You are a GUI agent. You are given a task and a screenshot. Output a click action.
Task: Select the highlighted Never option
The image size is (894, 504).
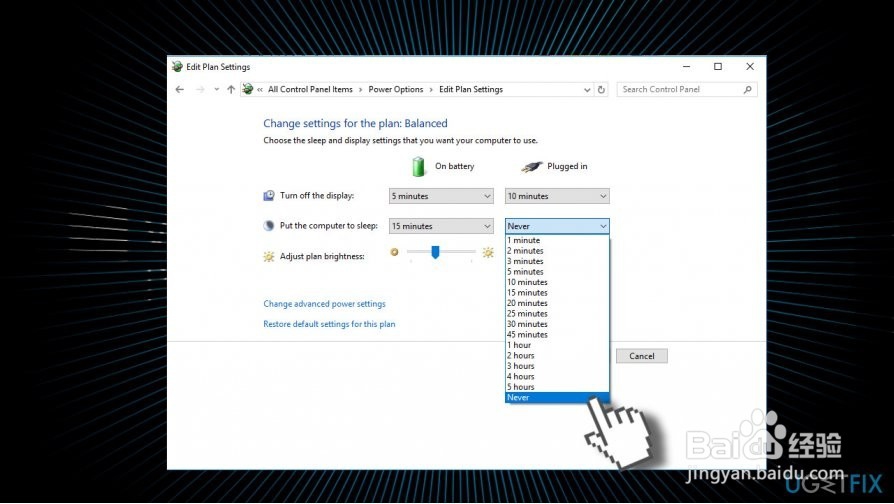click(x=557, y=397)
